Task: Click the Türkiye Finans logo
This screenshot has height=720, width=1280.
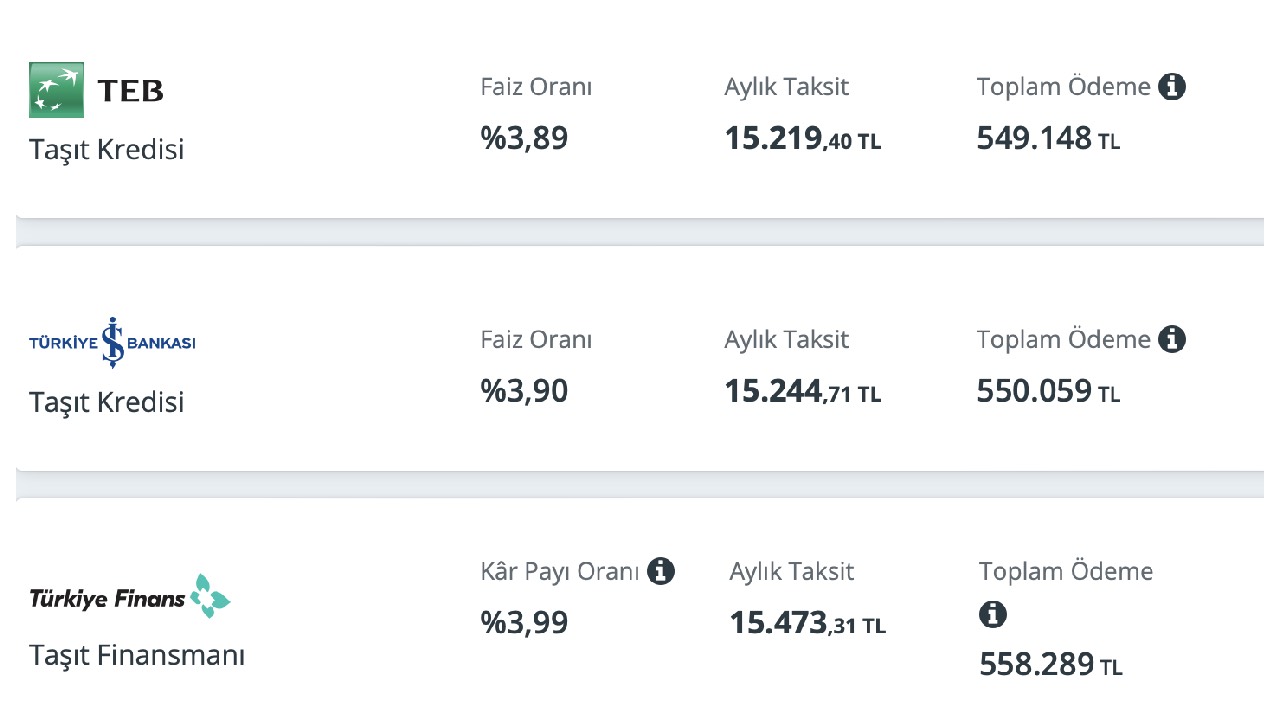Action: click(130, 597)
